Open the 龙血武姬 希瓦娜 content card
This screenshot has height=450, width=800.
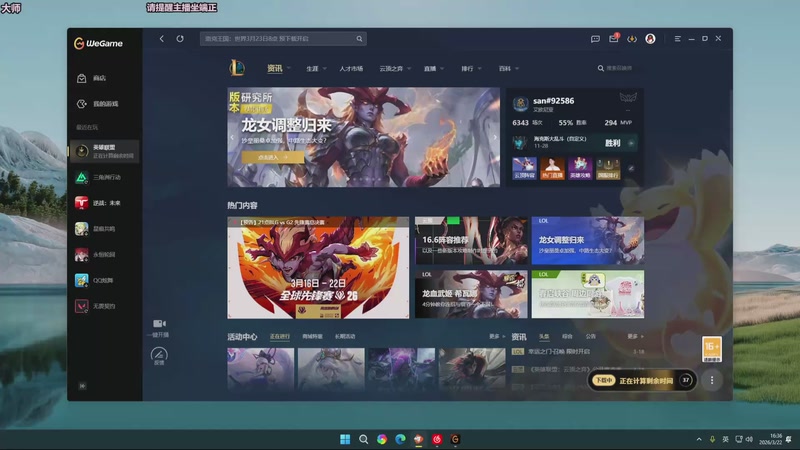pos(471,294)
